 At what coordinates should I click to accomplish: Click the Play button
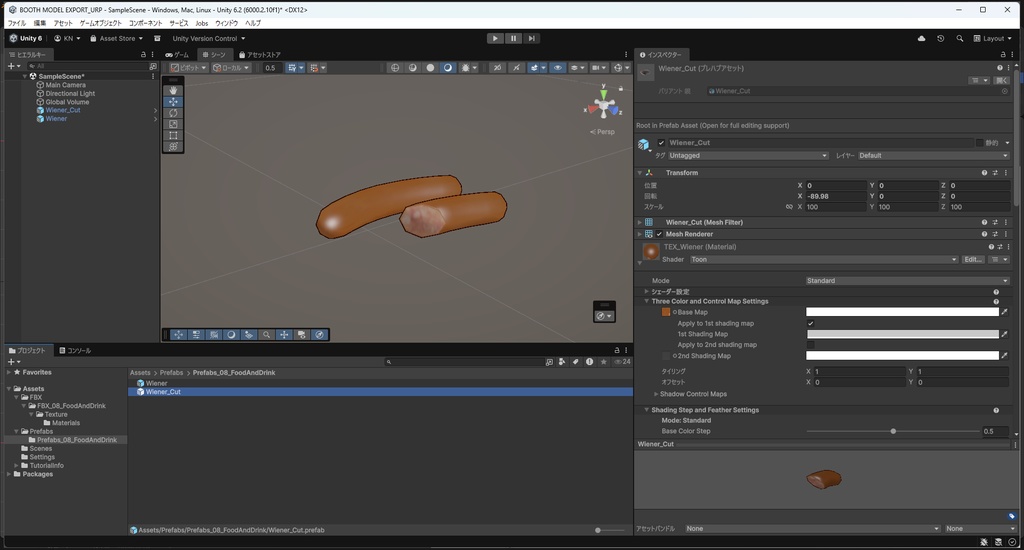pyautogui.click(x=495, y=39)
